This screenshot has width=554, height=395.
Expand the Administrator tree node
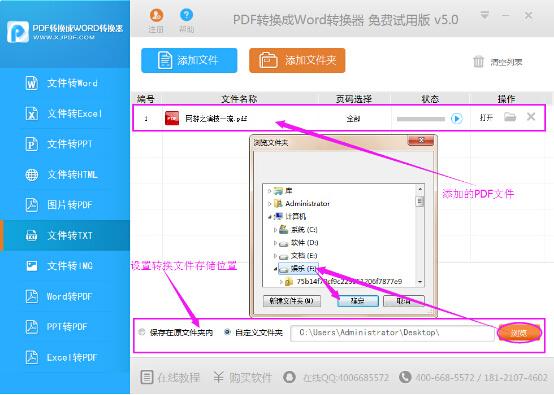(270, 204)
